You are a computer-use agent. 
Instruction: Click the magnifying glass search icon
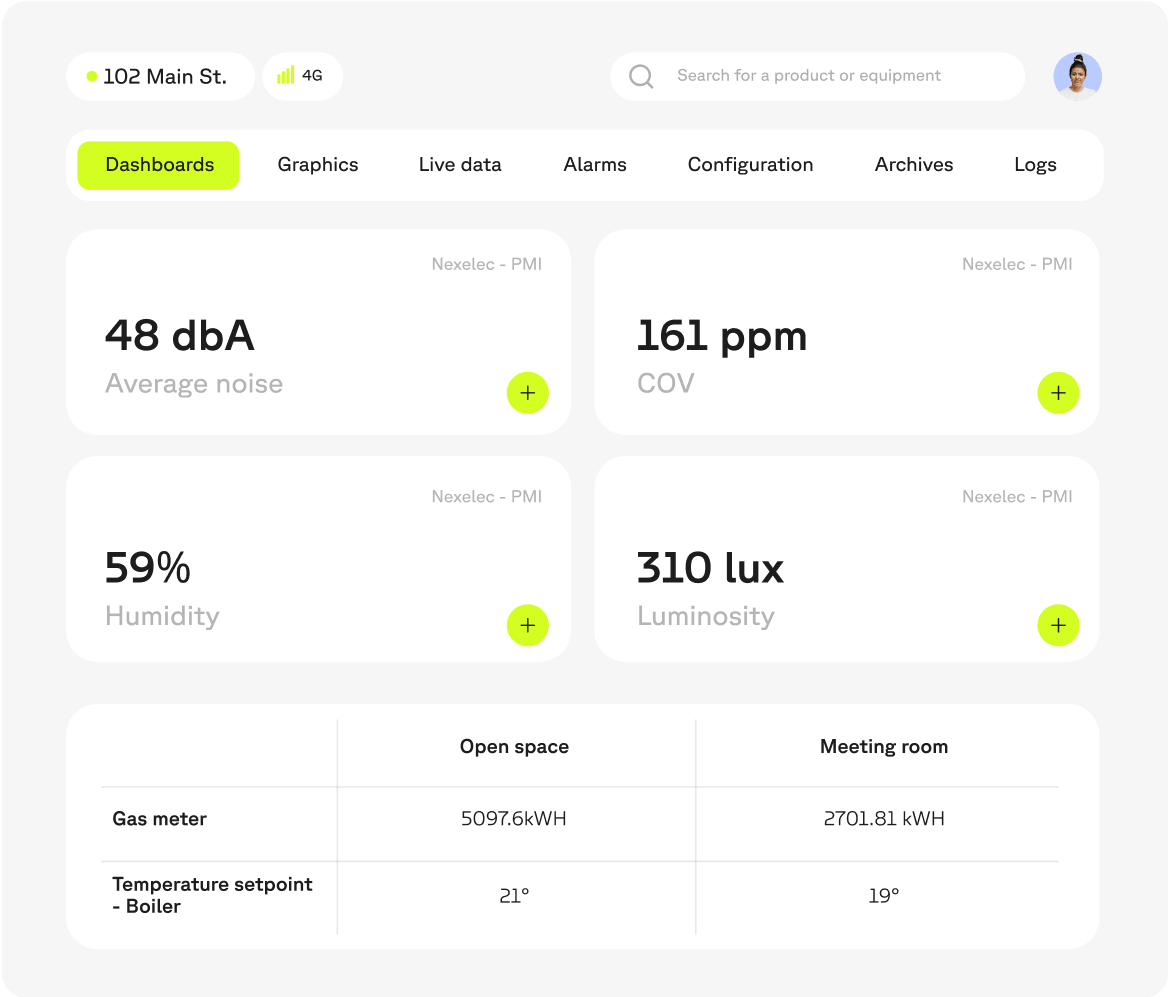point(641,76)
